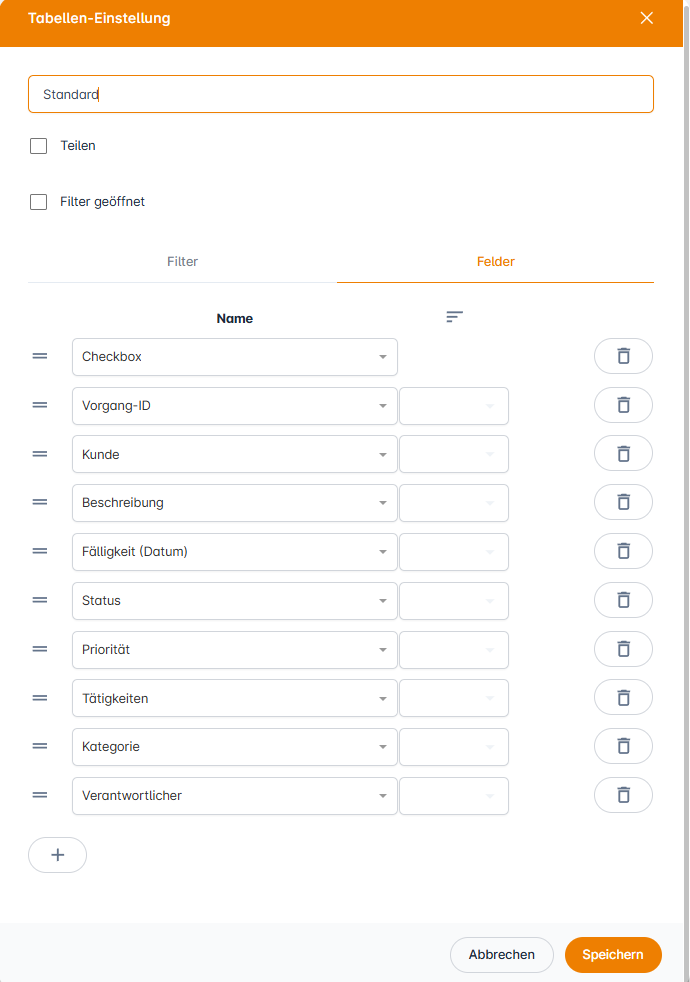The width and height of the screenshot is (690, 982).
Task: Delete the Status field row
Action: (623, 600)
